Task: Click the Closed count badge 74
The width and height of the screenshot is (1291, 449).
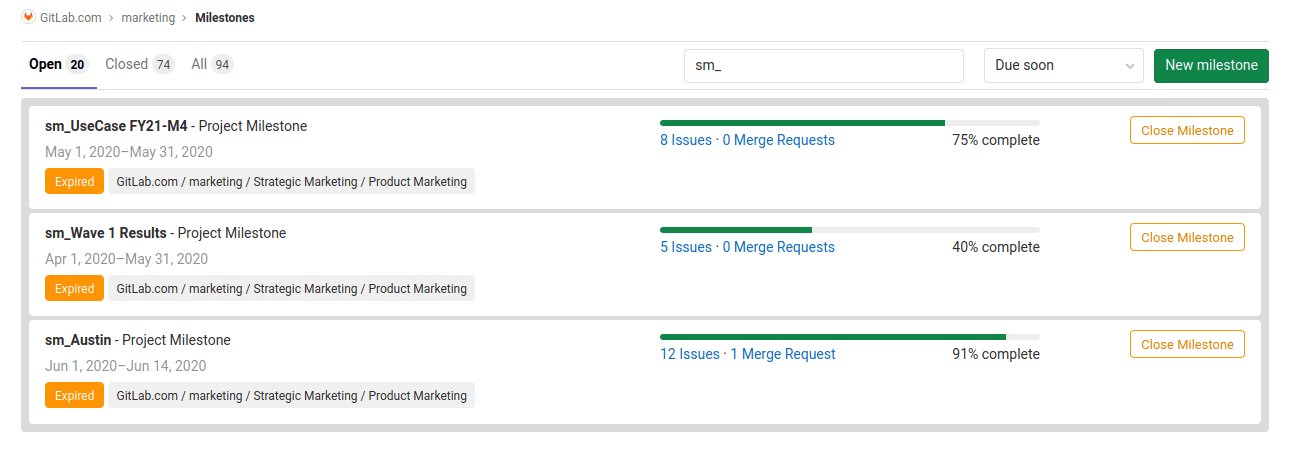Action: [x=163, y=65]
